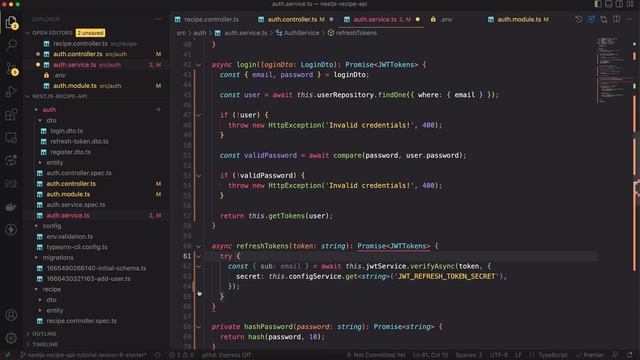Toggle primary sidebar layout icon in title bar
Screen dimensions: 640x360
pyautogui.click(x=598, y=4)
